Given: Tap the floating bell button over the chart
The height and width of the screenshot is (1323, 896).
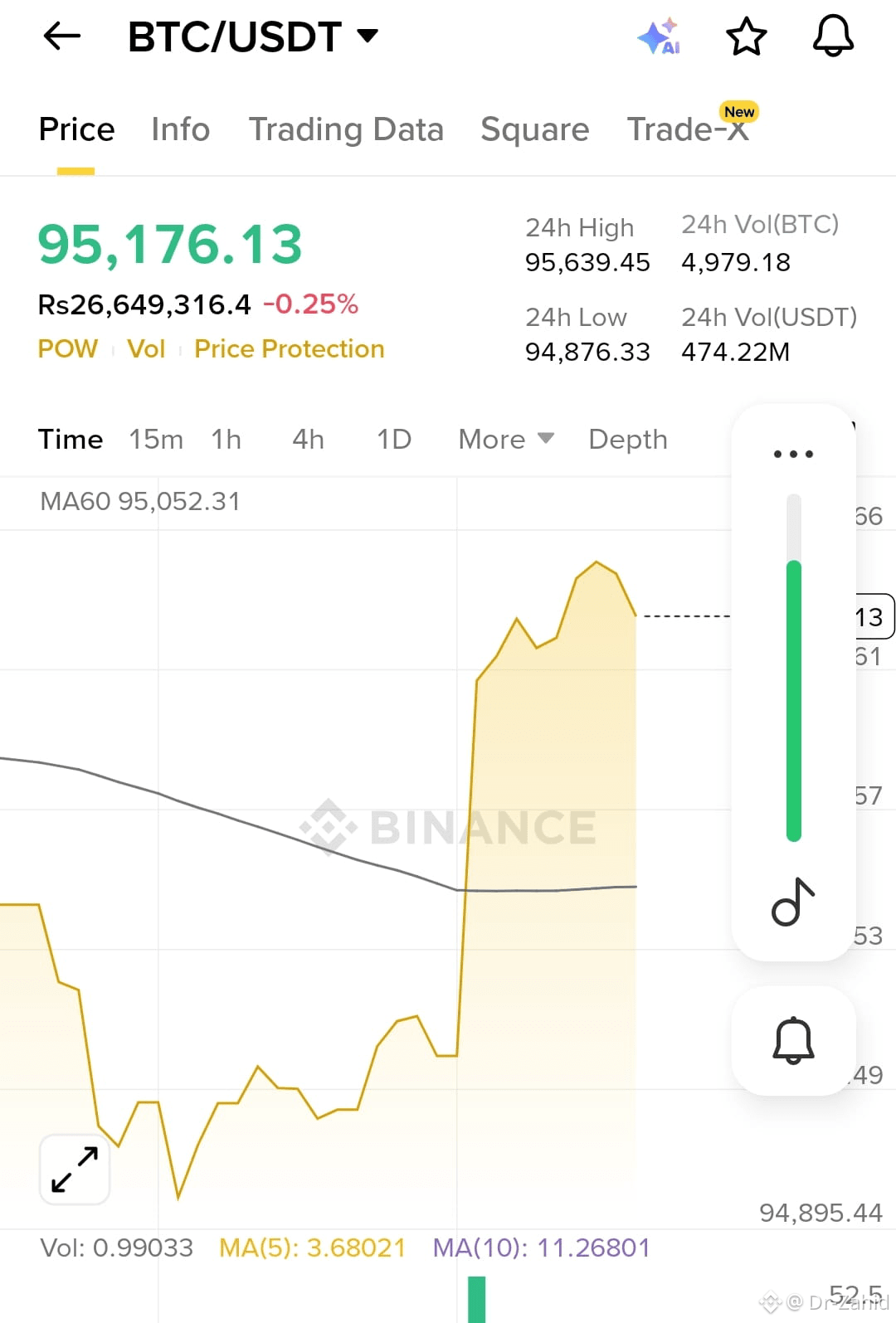Looking at the screenshot, I should pyautogui.click(x=793, y=1040).
